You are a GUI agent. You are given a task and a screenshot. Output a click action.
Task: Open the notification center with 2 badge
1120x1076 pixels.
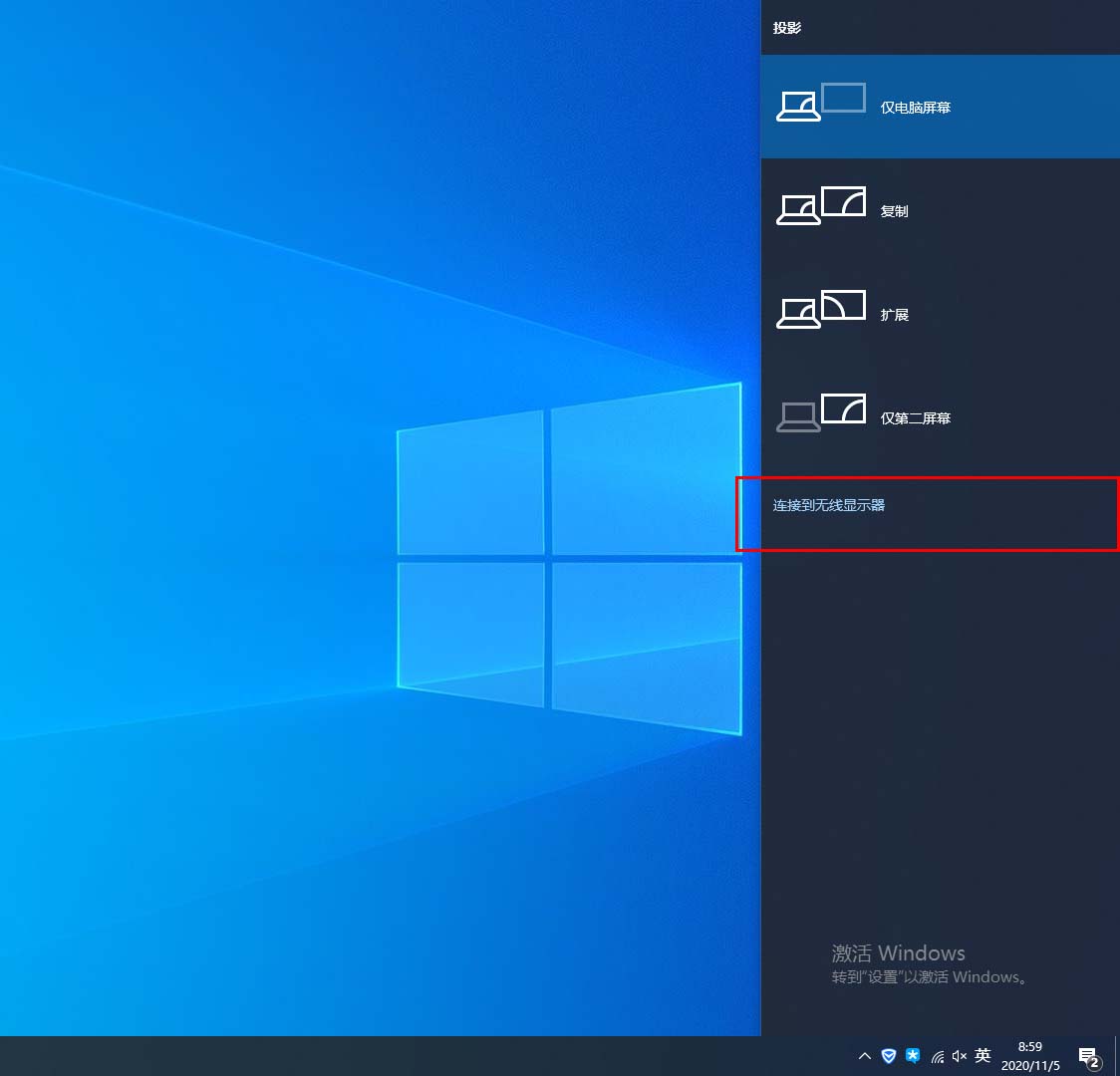pos(1089,1057)
